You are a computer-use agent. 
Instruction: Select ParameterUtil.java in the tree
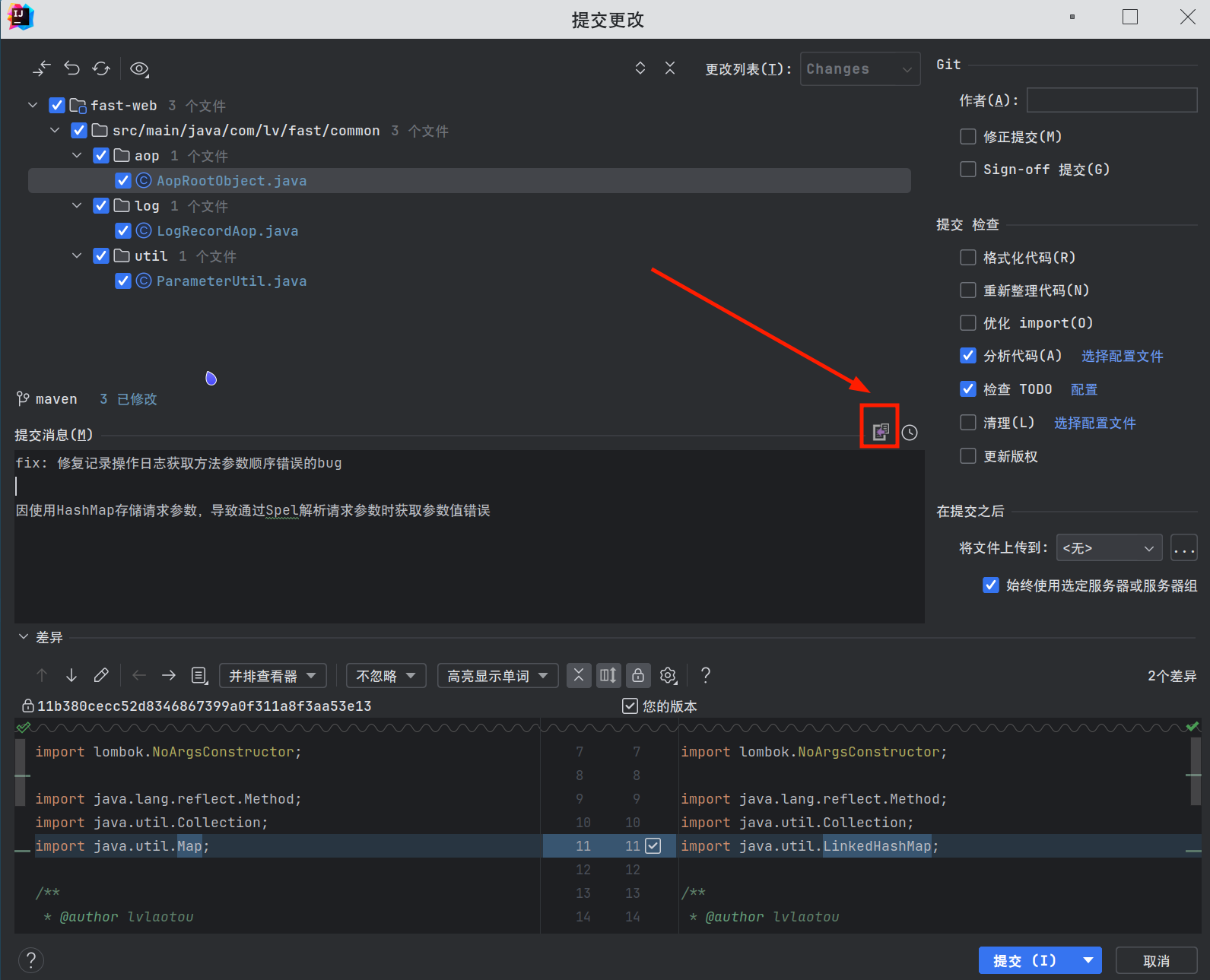click(x=232, y=281)
